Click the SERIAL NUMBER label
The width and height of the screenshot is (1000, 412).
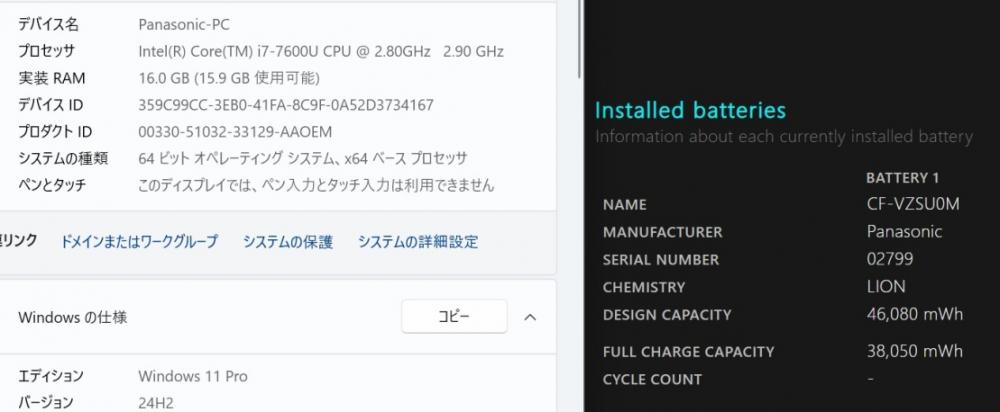(661, 260)
